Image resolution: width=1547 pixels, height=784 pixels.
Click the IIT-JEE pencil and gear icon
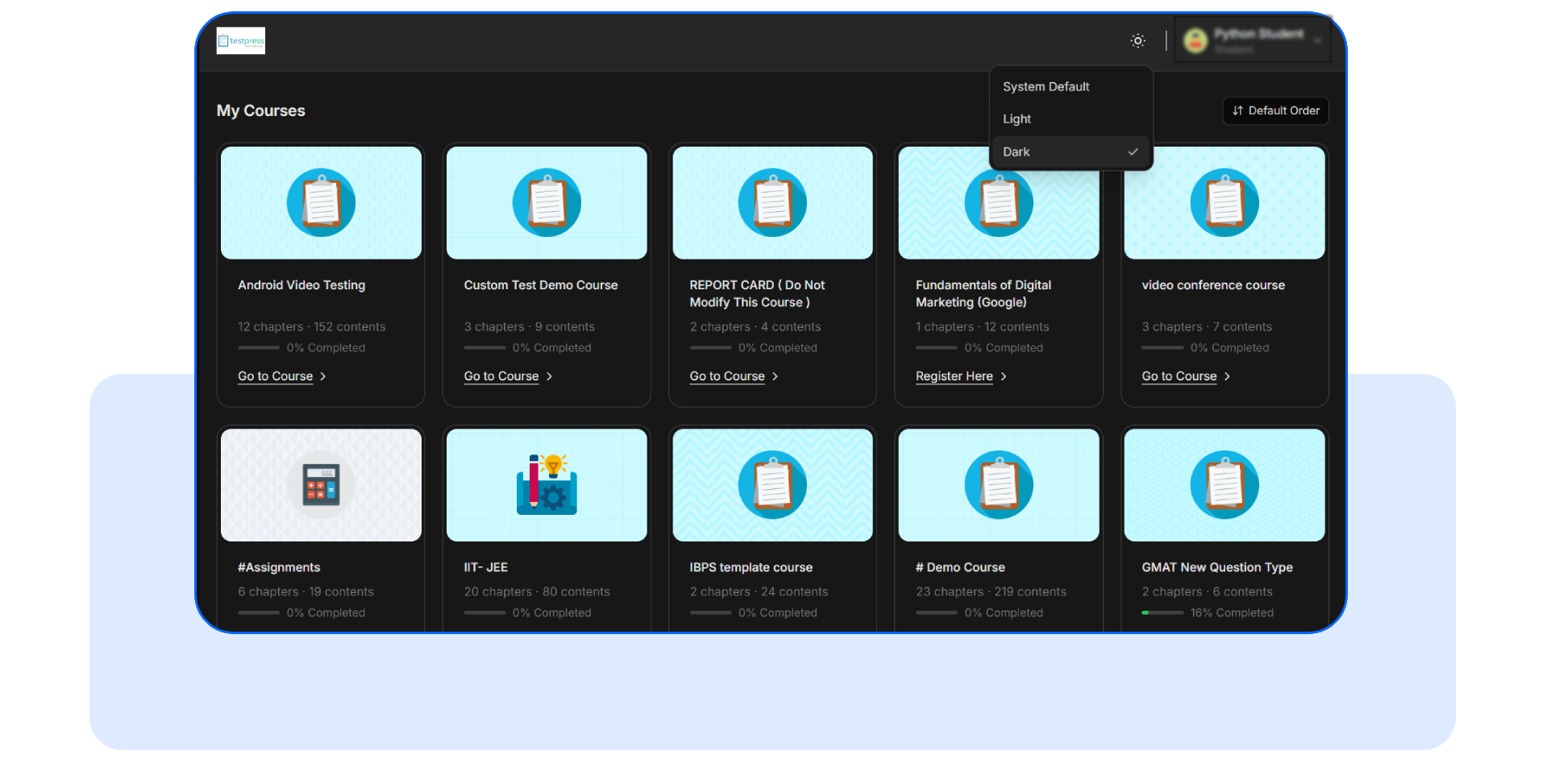[547, 484]
